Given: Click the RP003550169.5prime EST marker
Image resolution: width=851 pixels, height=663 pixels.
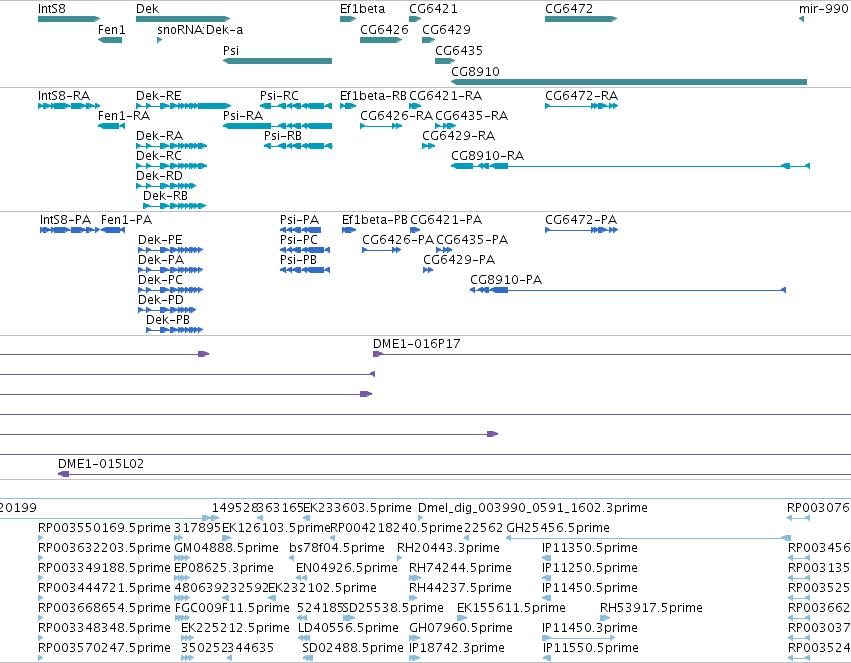Looking at the screenshot, I should 40,538.
